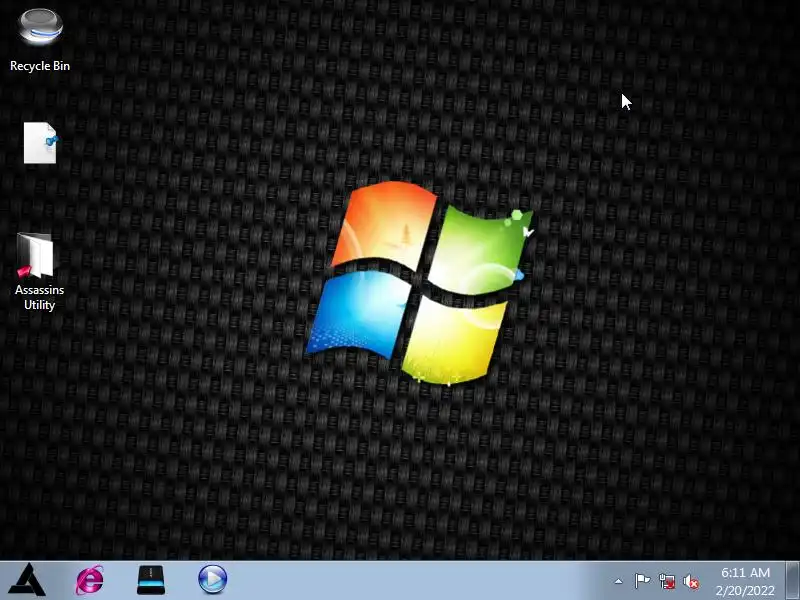Viewport: 800px width, 600px height.
Task: Click the 2/20/2022 date text
Action: [745, 590]
